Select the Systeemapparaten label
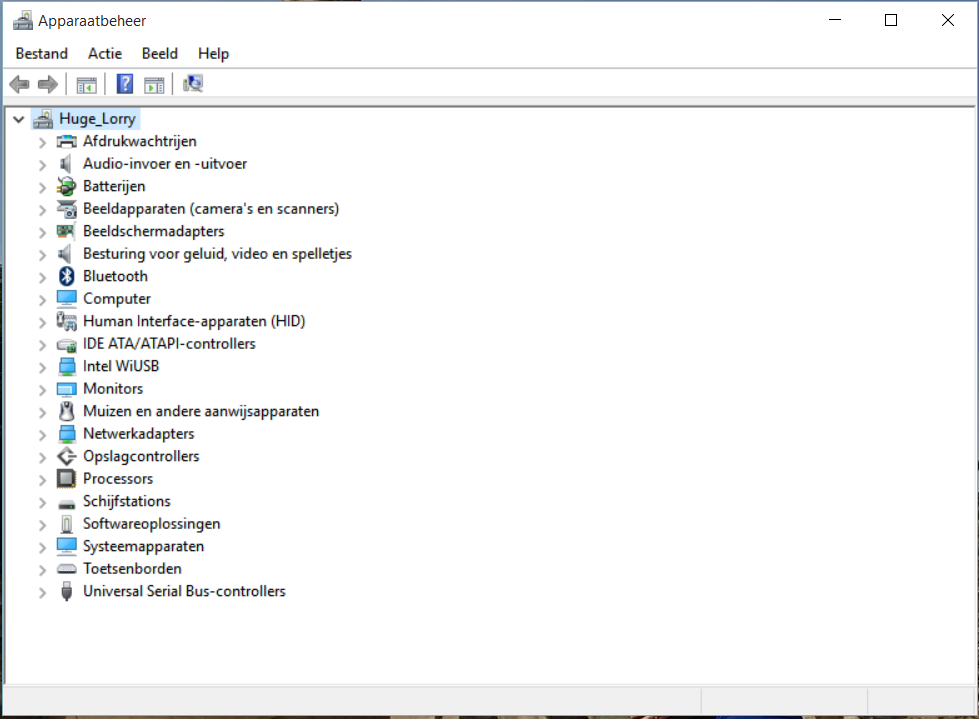Viewport: 979px width, 719px height. coord(144,546)
